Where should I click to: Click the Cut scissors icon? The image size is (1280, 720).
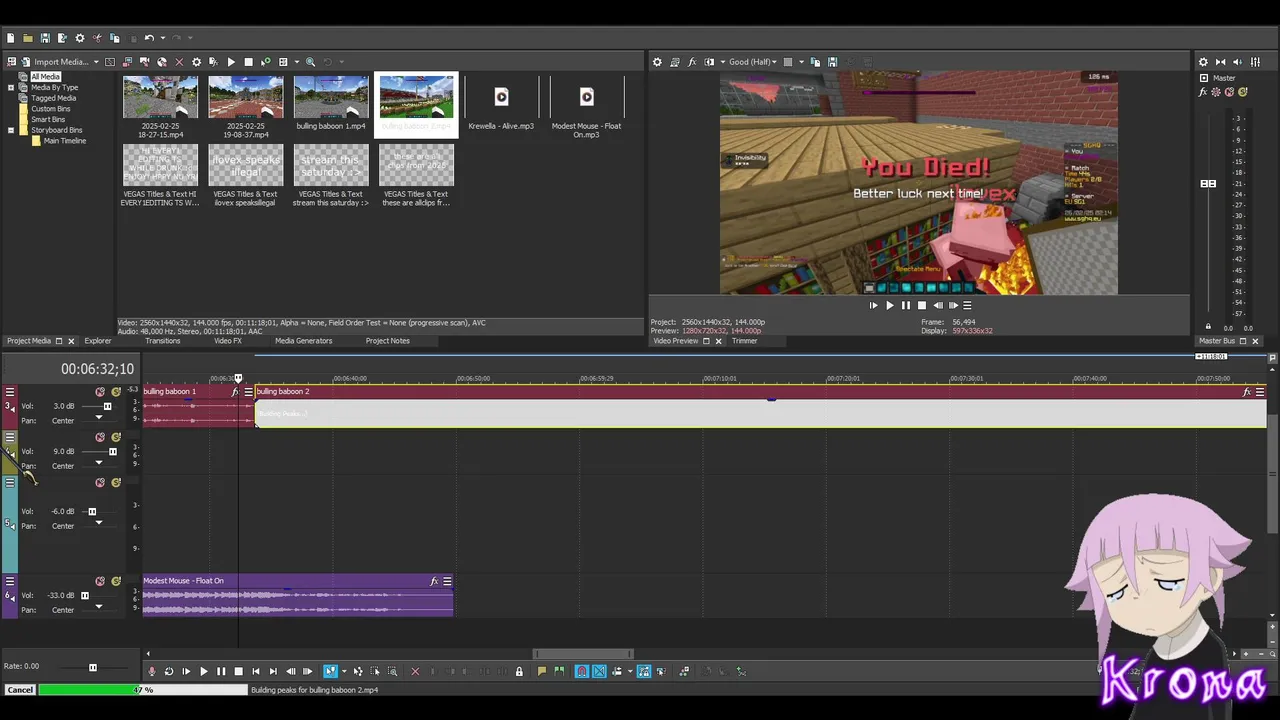click(97, 38)
